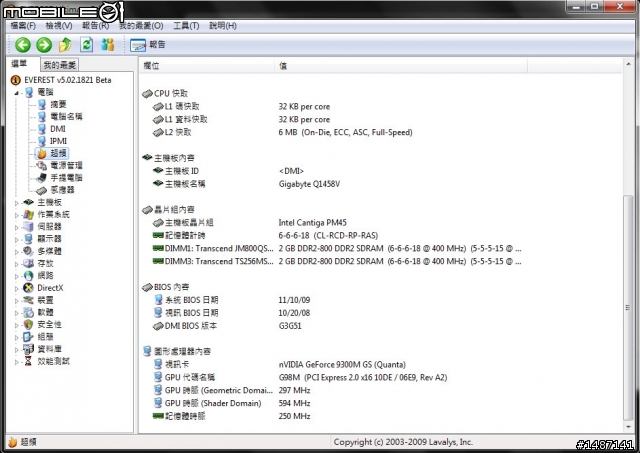
Task: Click the Refresh toolbar icon
Action: 87,44
